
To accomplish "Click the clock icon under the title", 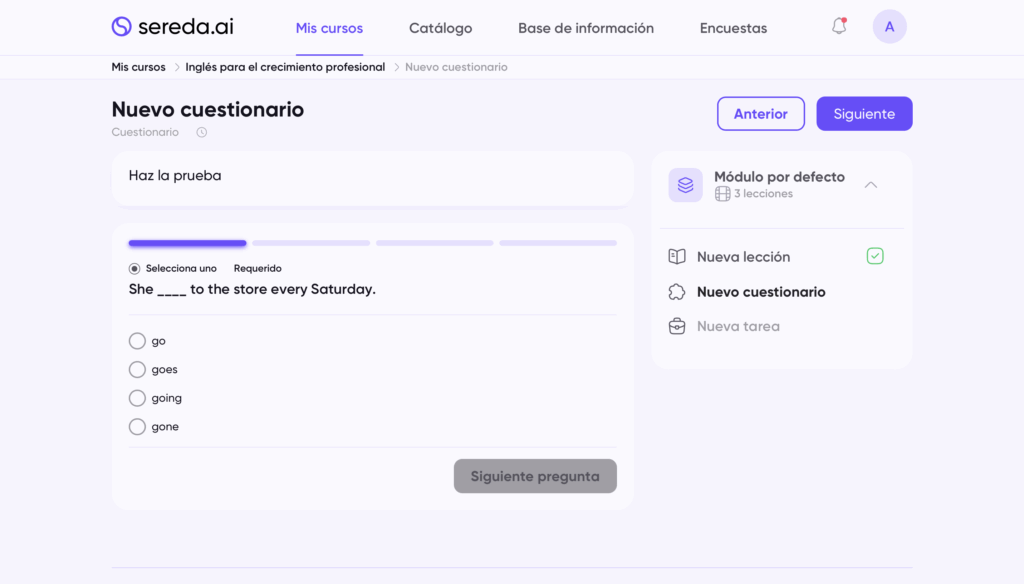I will point(202,132).
